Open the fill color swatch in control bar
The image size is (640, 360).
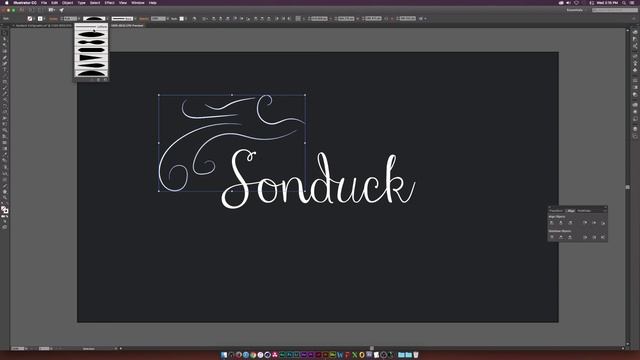pos(30,18)
